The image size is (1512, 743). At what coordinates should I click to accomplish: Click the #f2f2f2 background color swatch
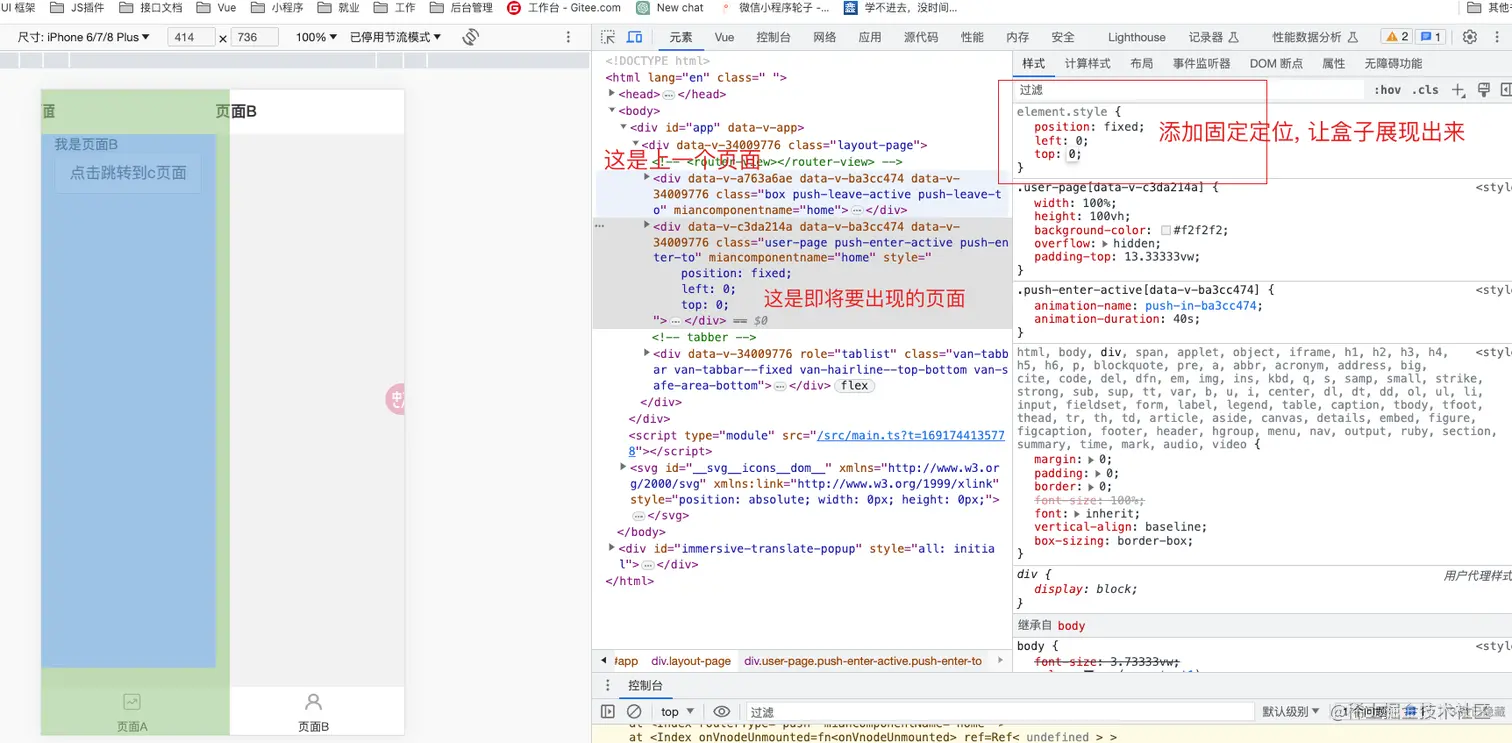pyautogui.click(x=1166, y=230)
